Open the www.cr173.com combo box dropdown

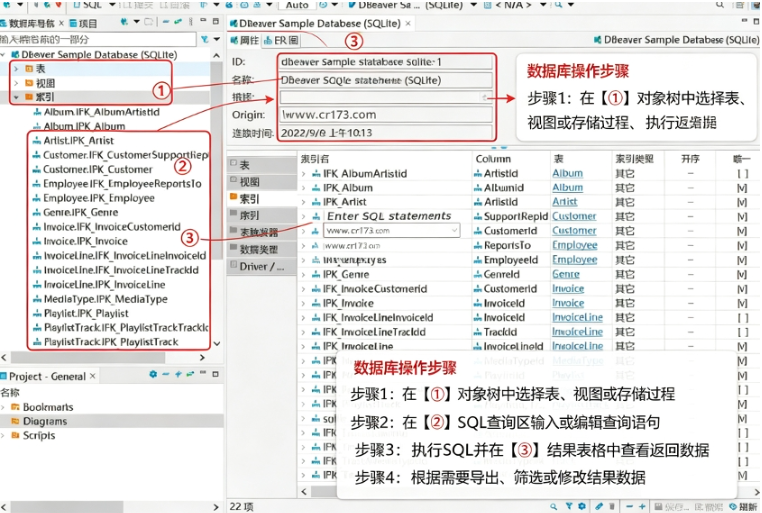click(454, 230)
